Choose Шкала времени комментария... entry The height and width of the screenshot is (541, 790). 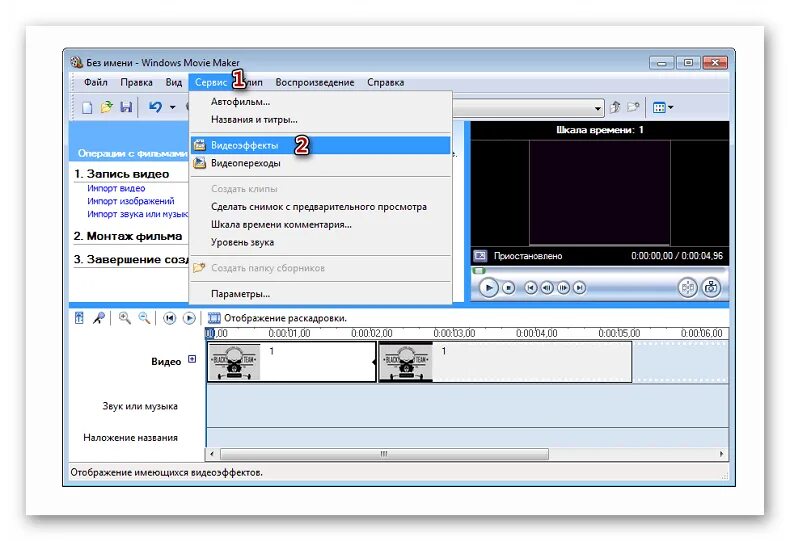pos(320,225)
